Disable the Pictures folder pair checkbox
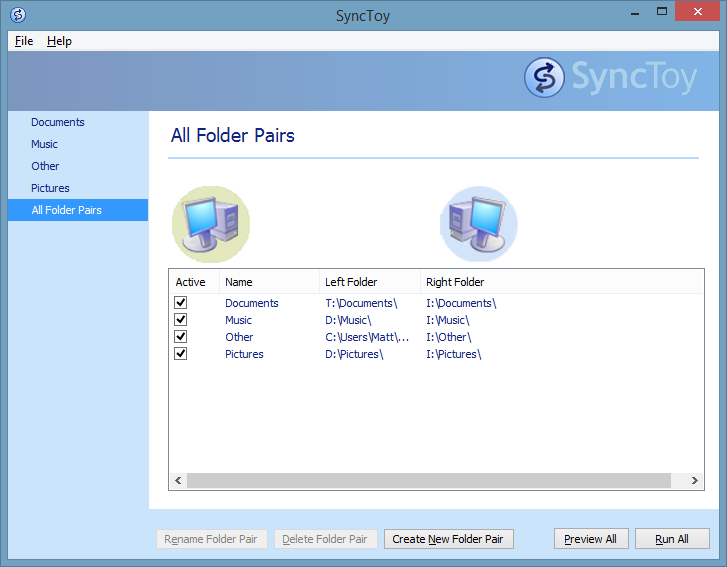This screenshot has height=567, width=727. 180,354
